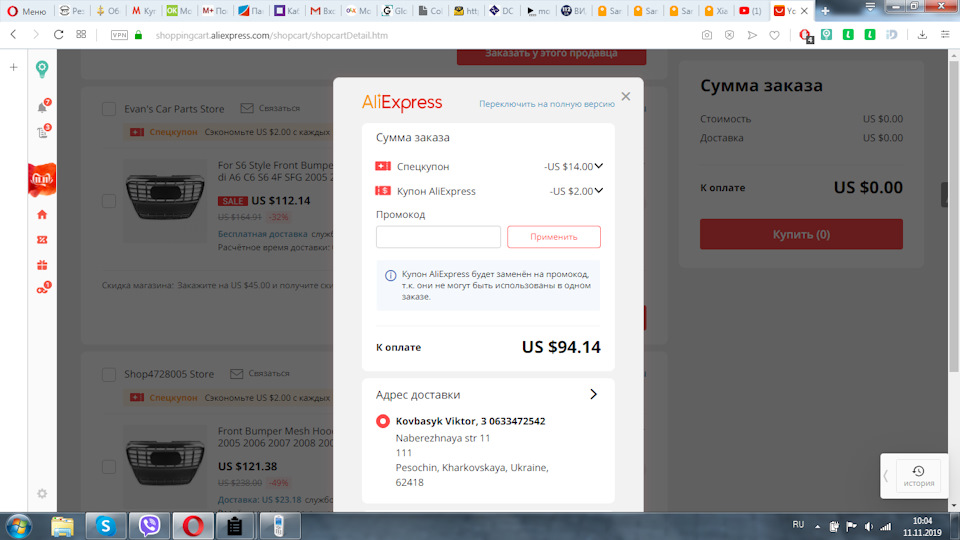
Task: Open the история history panel button
Action: (918, 476)
